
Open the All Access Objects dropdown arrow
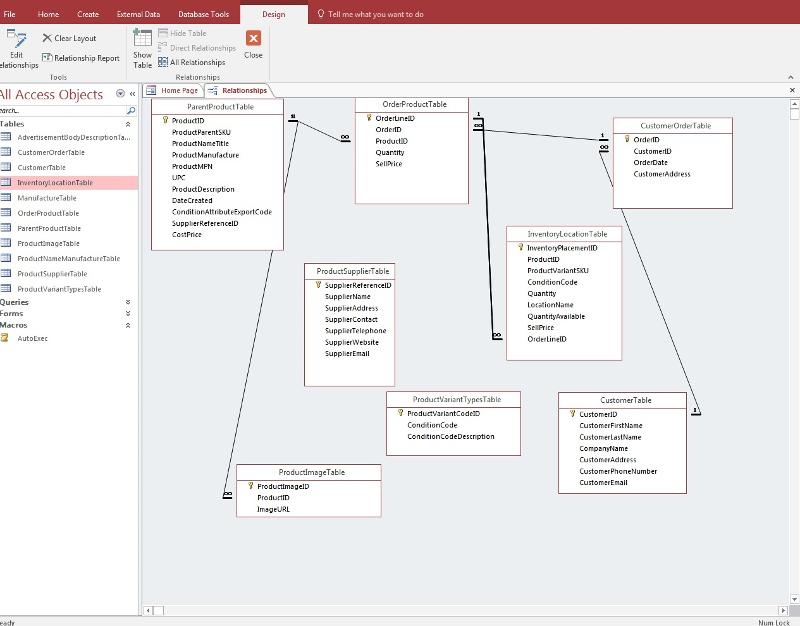tap(120, 94)
